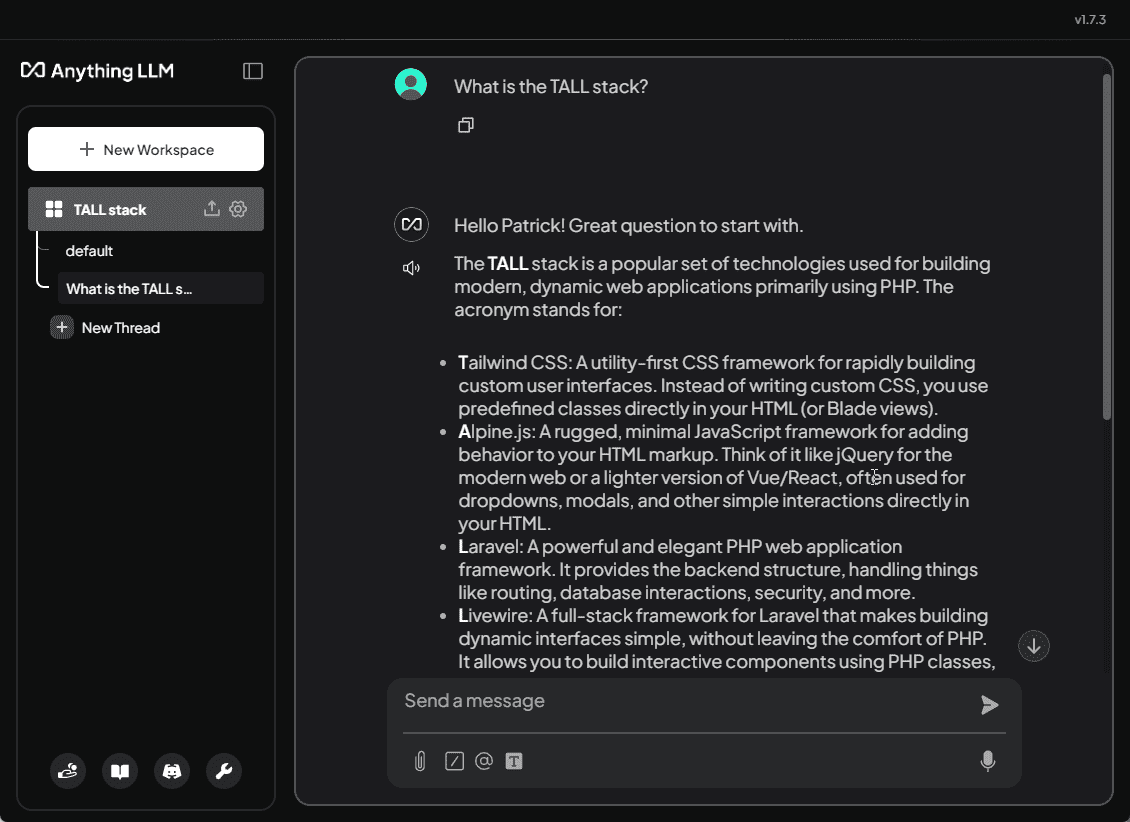The image size is (1130, 822).
Task: Open slash commands icon
Action: coord(454,761)
